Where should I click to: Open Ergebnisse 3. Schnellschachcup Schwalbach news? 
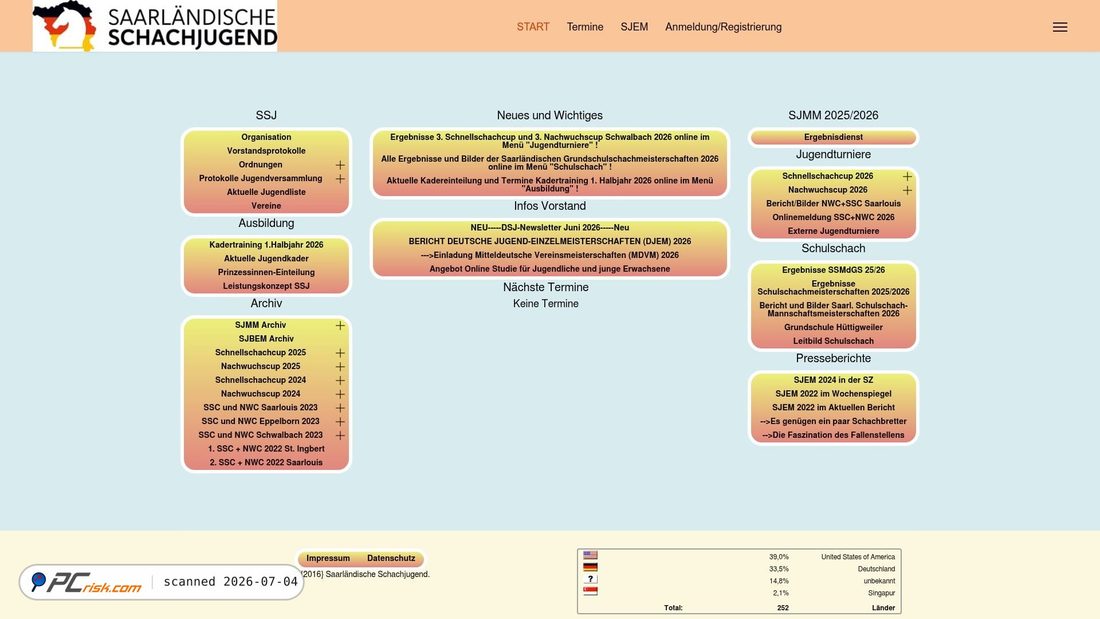click(x=549, y=141)
